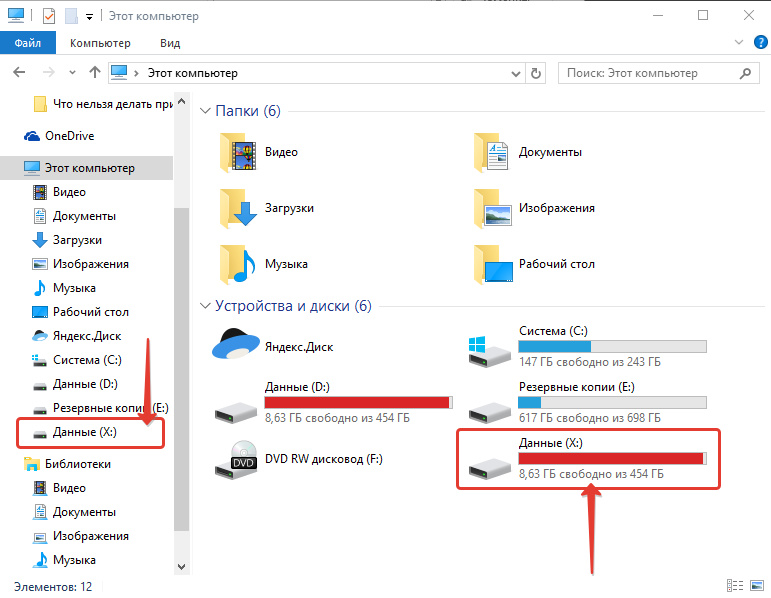This screenshot has height=598, width=771.
Task: Expand the ribbon using chevron
Action: (x=739, y=42)
